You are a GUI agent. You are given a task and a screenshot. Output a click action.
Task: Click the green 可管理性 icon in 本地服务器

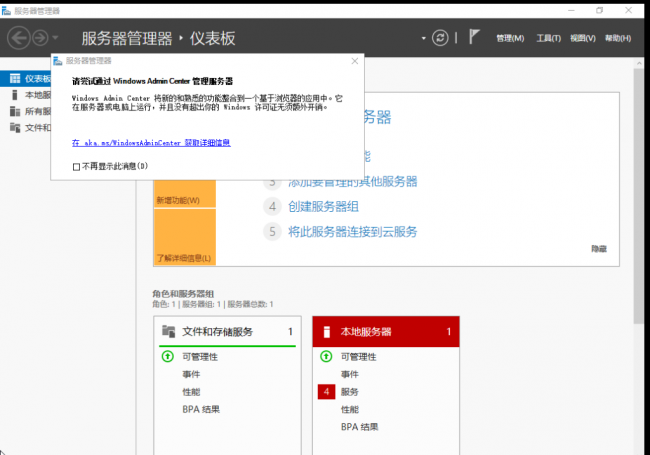click(326, 356)
